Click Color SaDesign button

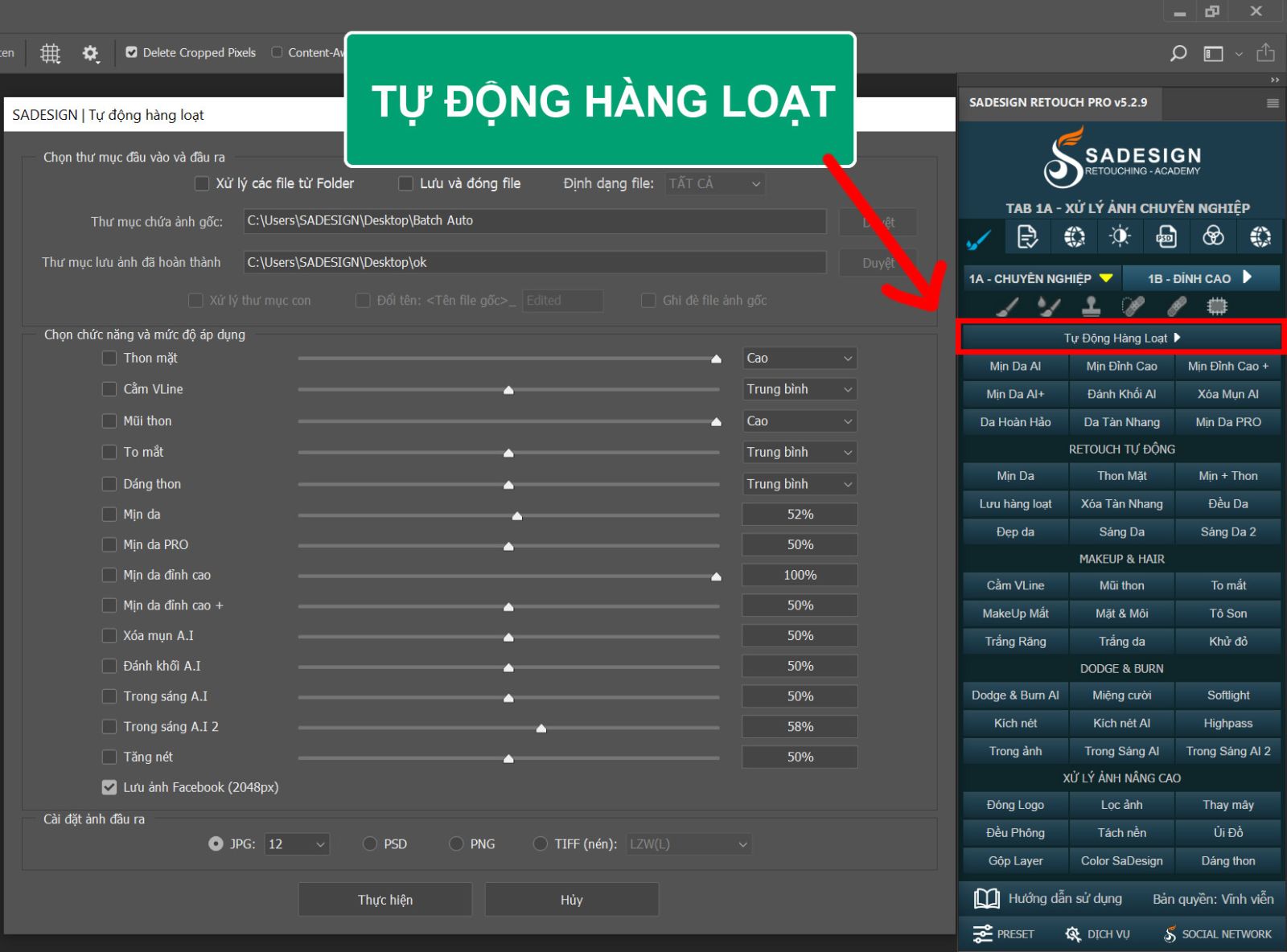[1121, 860]
